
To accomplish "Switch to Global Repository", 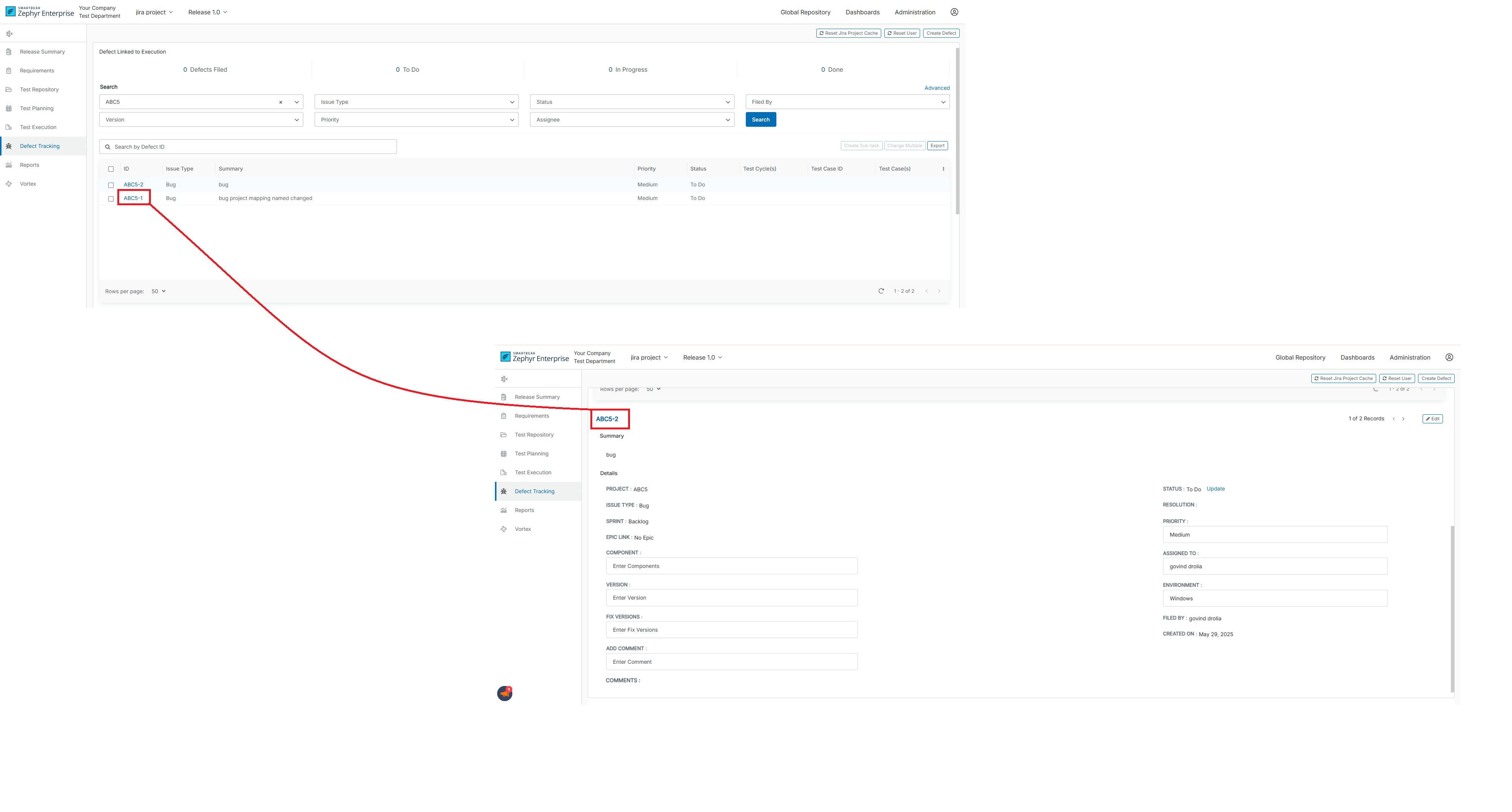I will pyautogui.click(x=805, y=12).
